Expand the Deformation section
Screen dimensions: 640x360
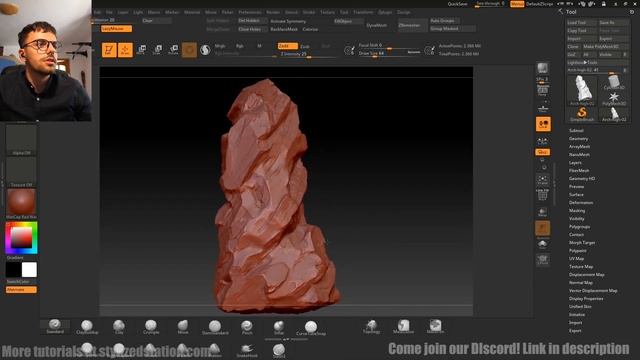581,202
